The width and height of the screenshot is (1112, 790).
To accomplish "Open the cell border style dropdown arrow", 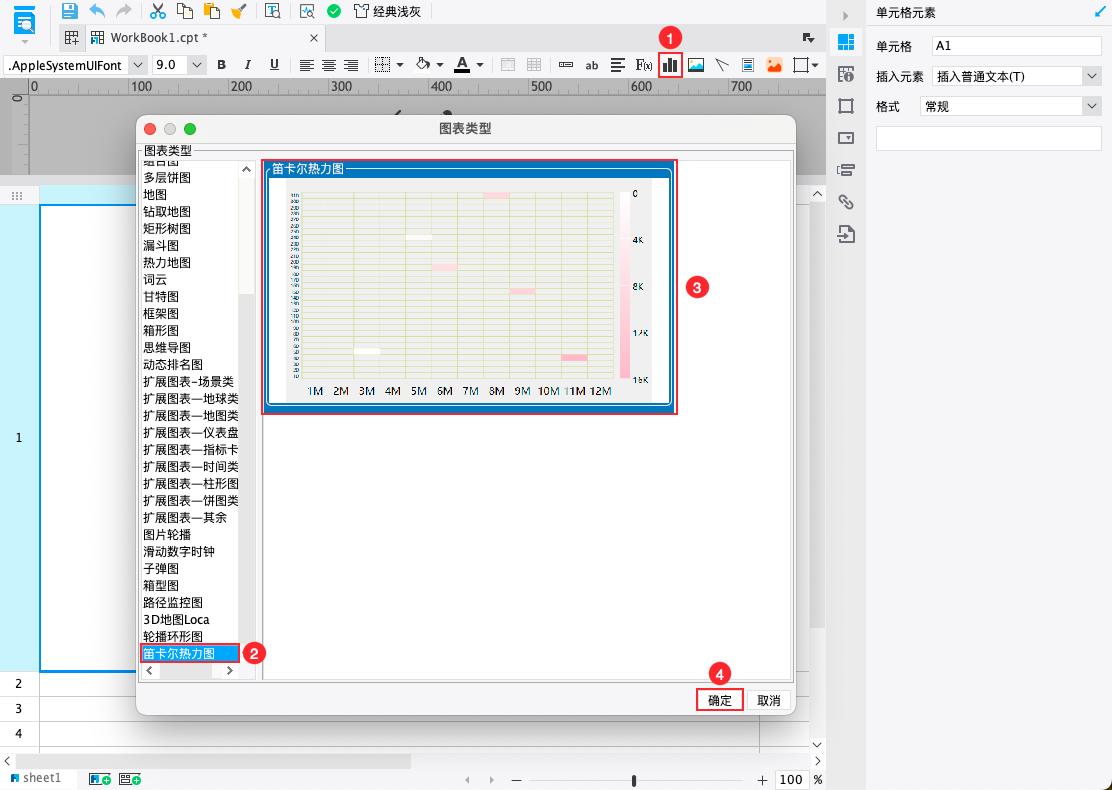I will coord(400,65).
